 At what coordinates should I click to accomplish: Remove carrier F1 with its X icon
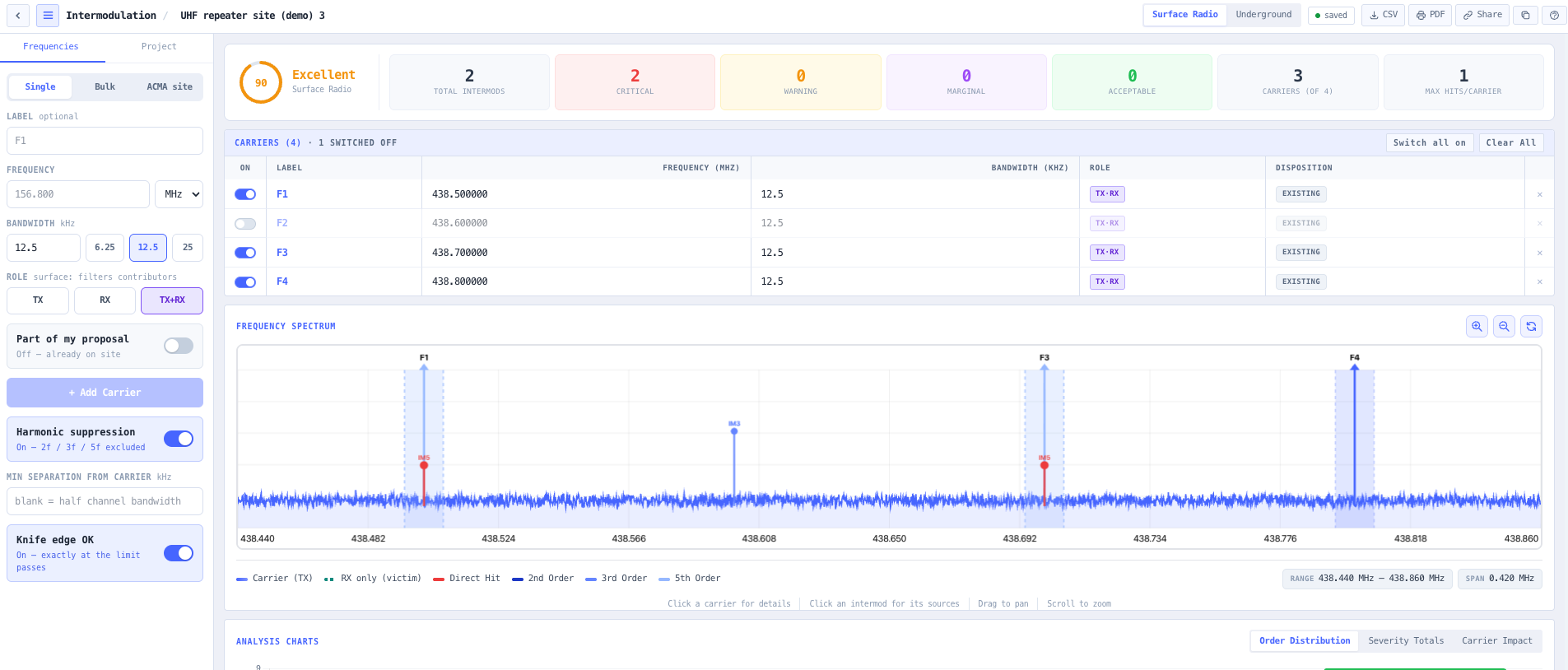[x=1539, y=194]
